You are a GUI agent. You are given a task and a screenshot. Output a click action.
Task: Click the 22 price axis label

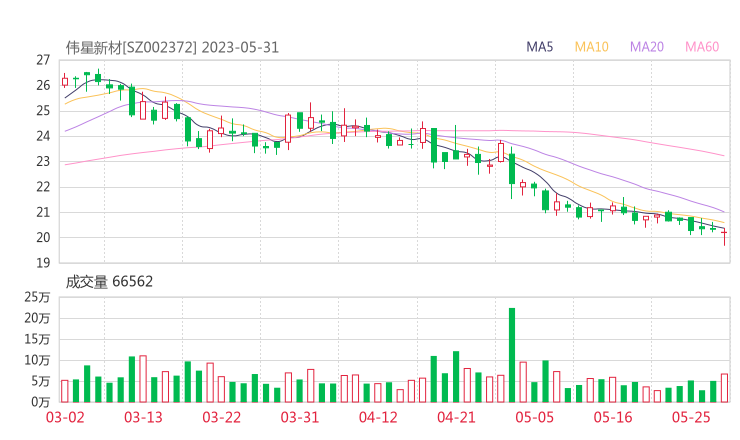[x=43, y=187]
